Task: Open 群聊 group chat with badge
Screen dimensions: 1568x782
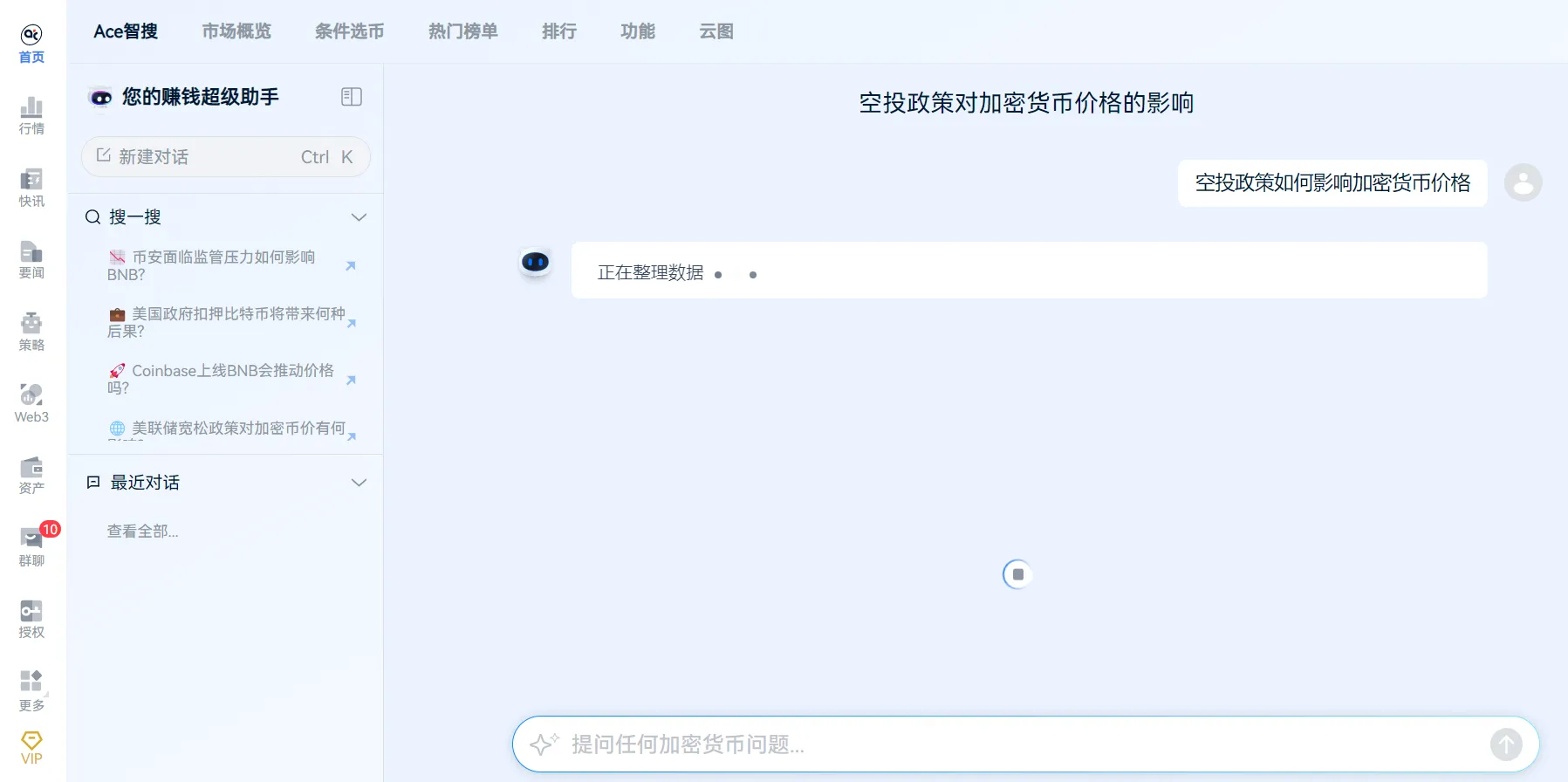Action: [31, 547]
